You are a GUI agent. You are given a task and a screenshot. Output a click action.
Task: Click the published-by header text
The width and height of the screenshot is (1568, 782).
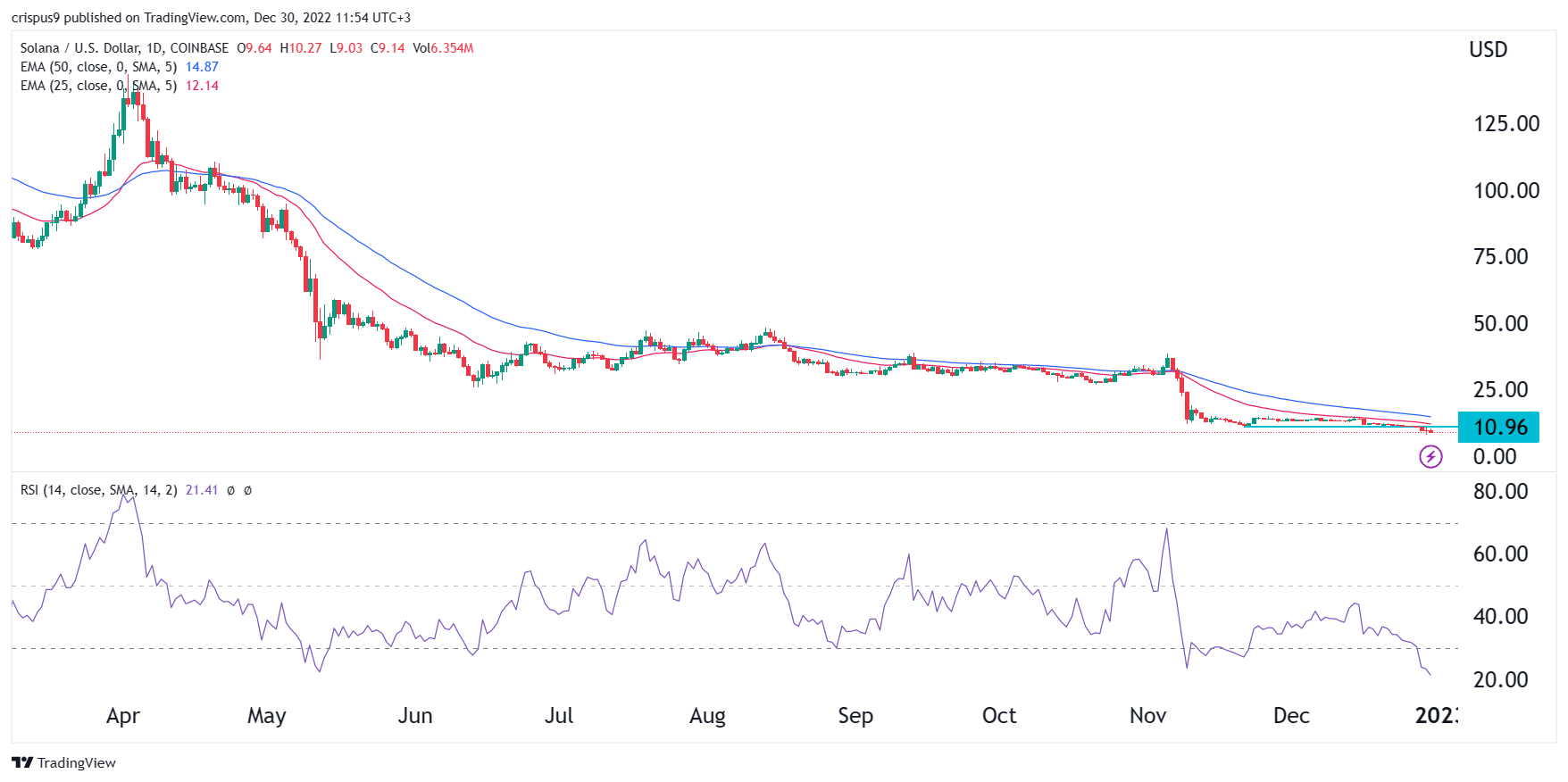211,18
